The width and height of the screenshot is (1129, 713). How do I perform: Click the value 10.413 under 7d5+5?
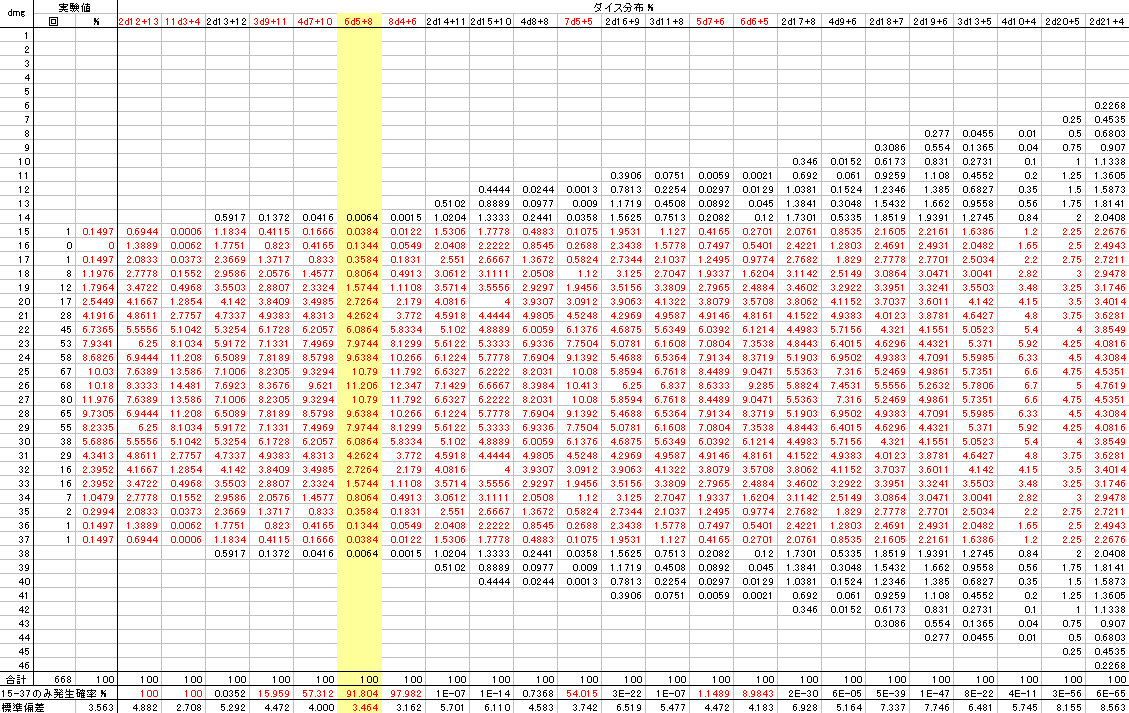(578, 385)
